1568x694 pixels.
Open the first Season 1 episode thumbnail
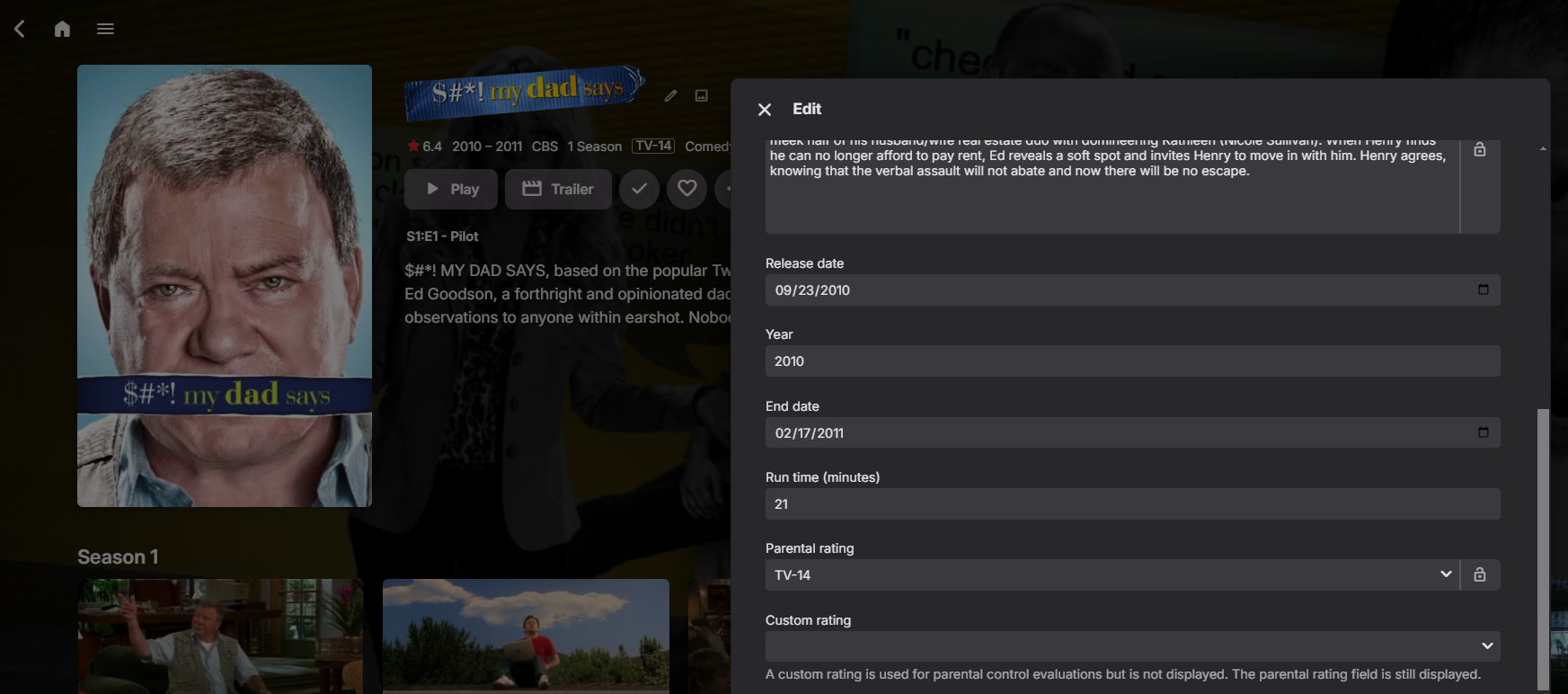(220, 636)
